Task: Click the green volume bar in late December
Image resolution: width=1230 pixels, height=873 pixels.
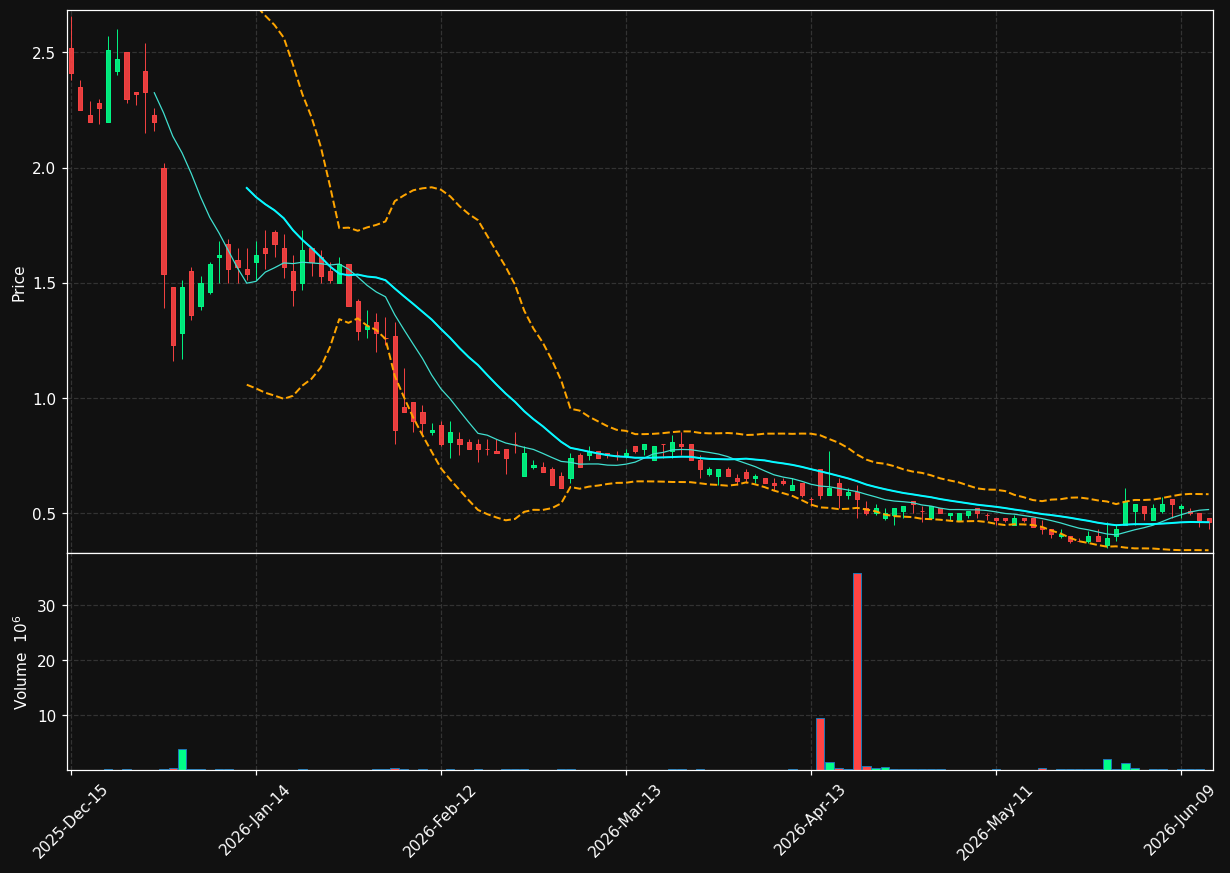Action: [x=182, y=760]
